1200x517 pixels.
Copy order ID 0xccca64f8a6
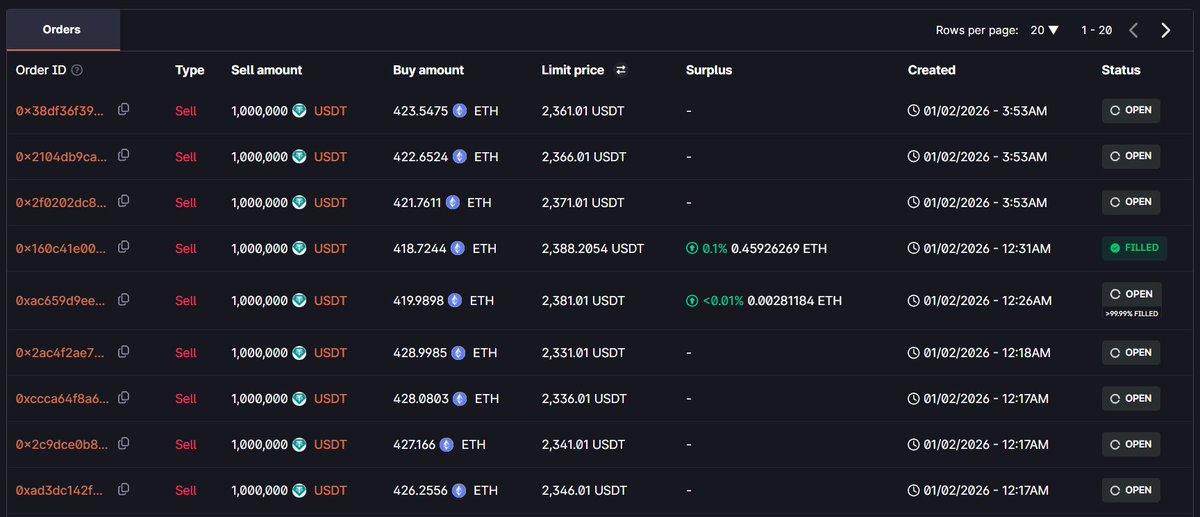click(124, 398)
